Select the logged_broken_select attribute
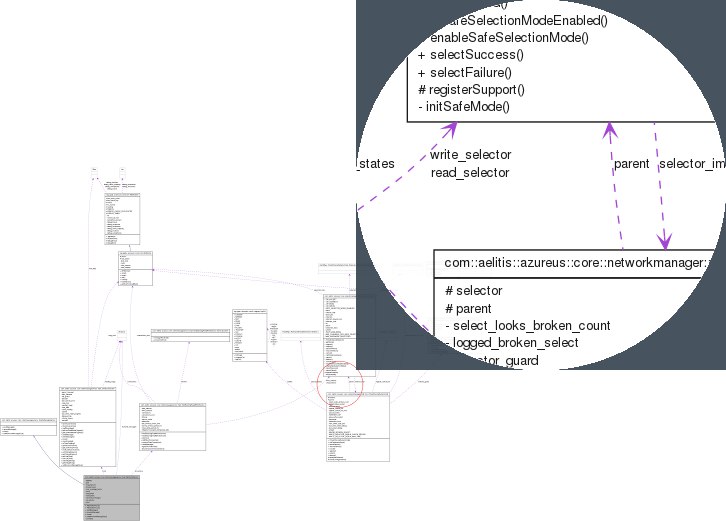The image size is (726, 521). (x=512, y=343)
